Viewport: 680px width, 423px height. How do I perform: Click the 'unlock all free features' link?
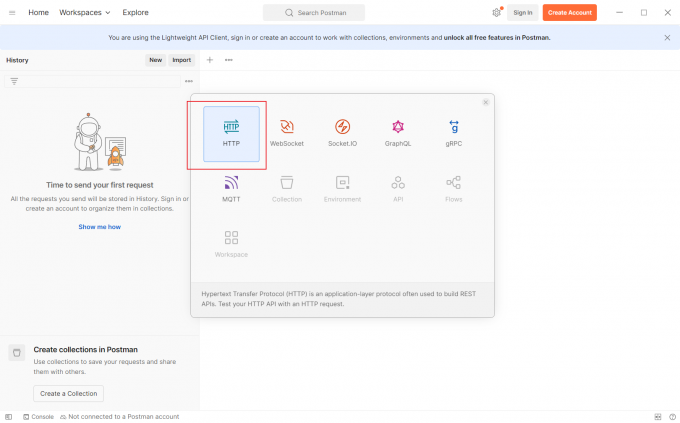(x=497, y=38)
